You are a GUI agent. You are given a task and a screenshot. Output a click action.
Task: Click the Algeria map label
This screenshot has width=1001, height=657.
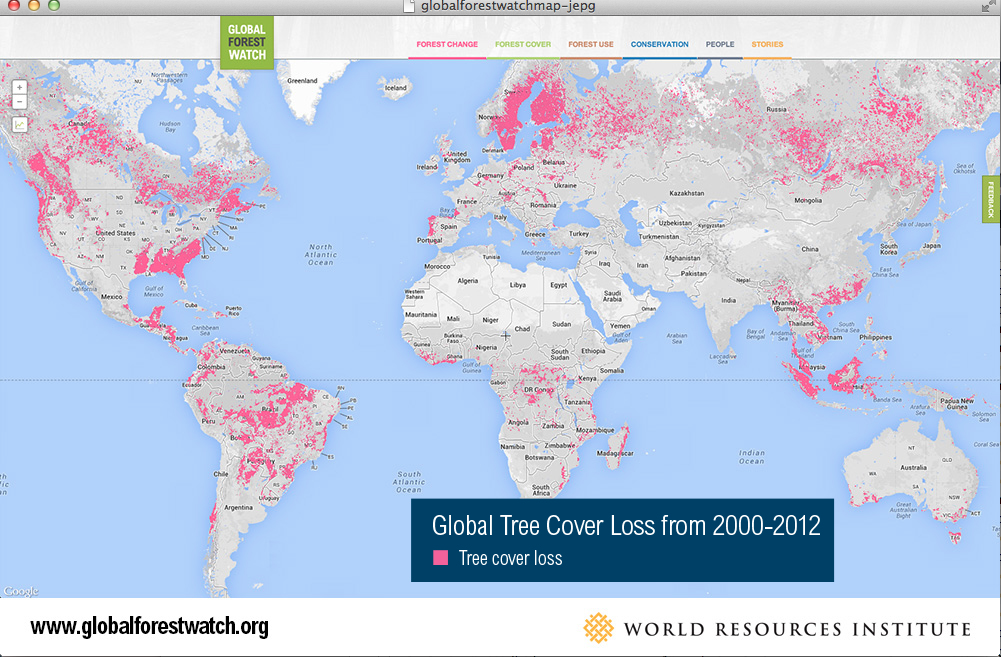pos(467,280)
